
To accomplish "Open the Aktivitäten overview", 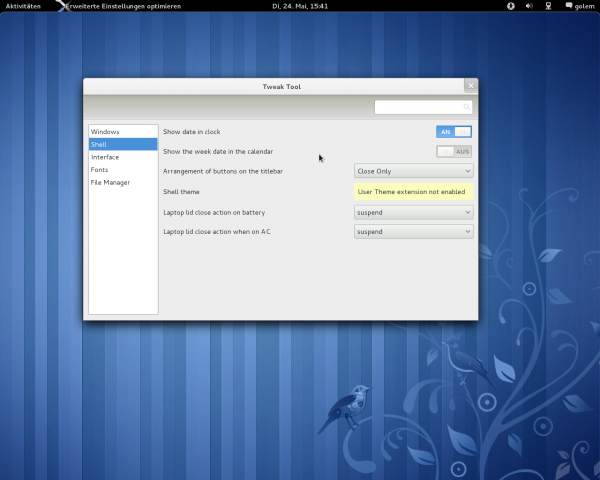I will click(23, 6).
